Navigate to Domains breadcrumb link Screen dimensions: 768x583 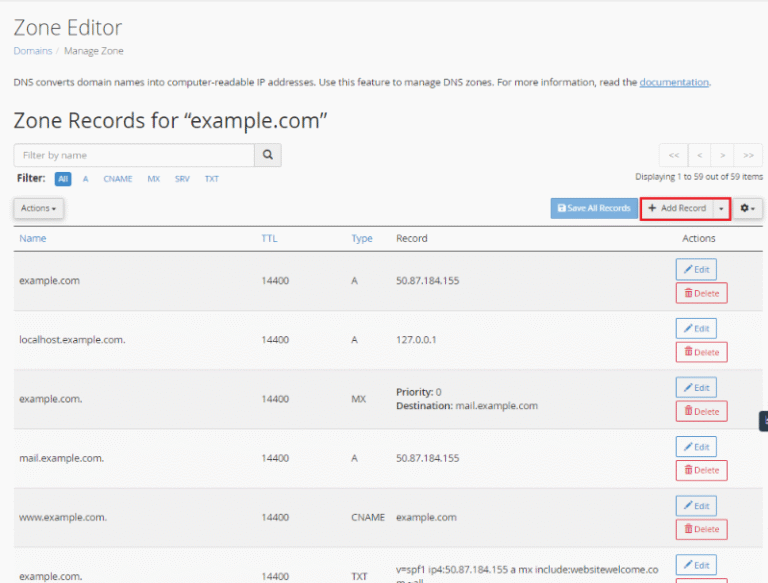coord(32,50)
